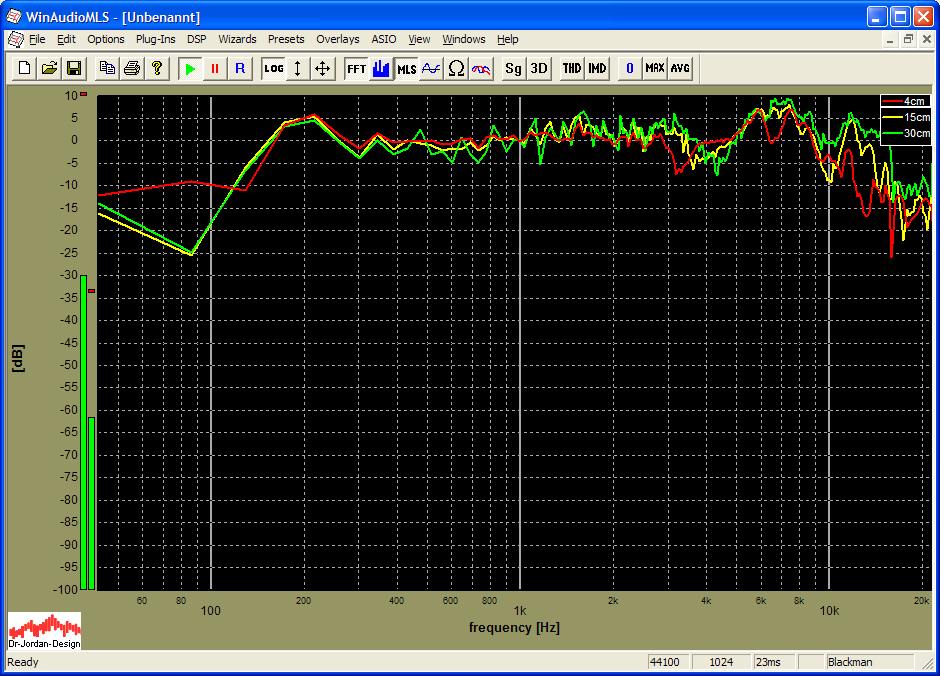Click the blue R record button
The image size is (940, 676).
click(239, 68)
